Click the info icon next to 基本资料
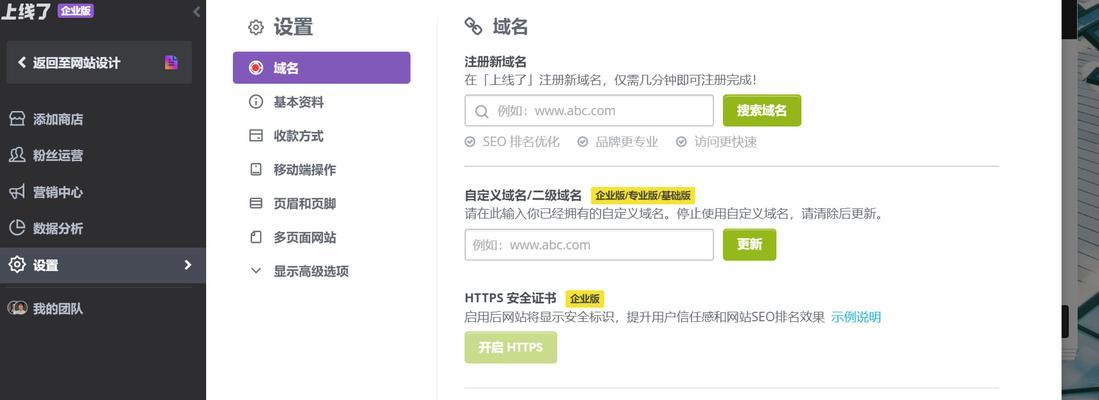Image resolution: width=1099 pixels, height=400 pixels. (x=256, y=102)
